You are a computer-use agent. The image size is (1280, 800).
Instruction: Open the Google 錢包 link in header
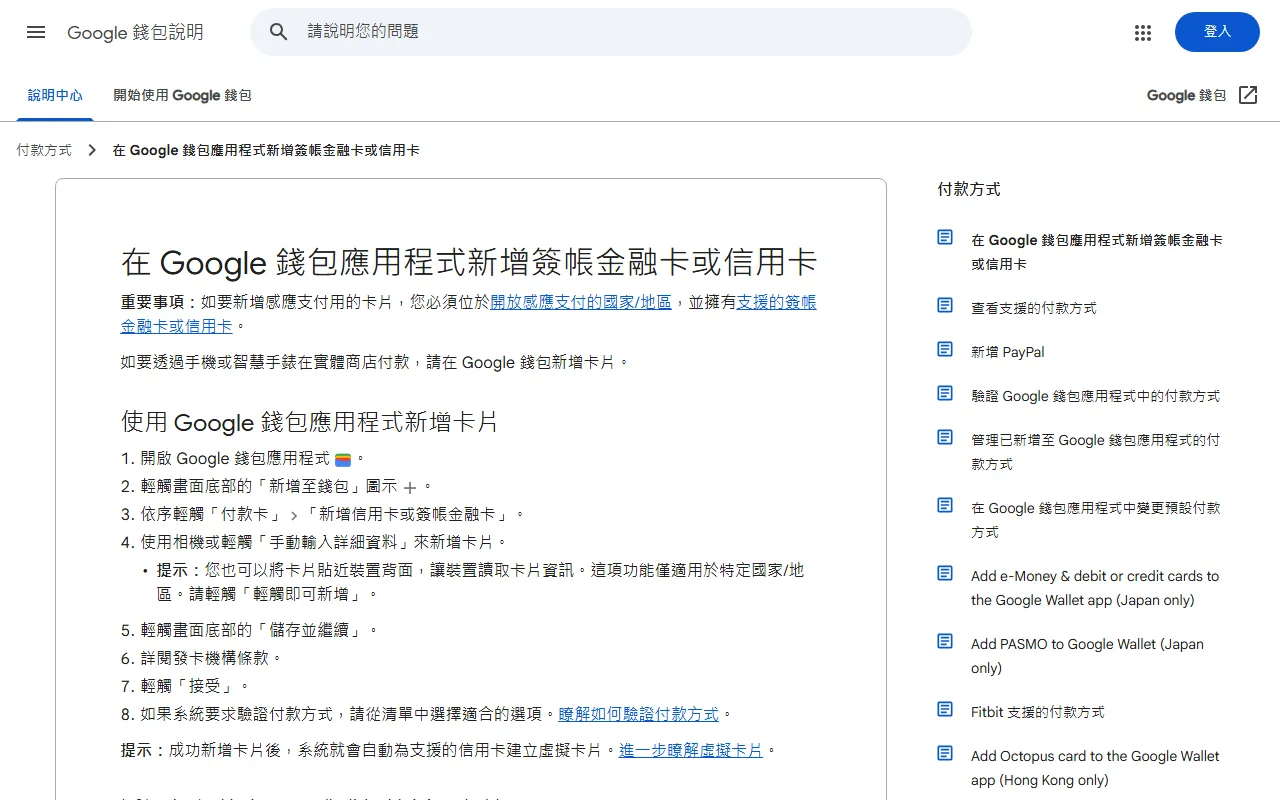(1186, 95)
